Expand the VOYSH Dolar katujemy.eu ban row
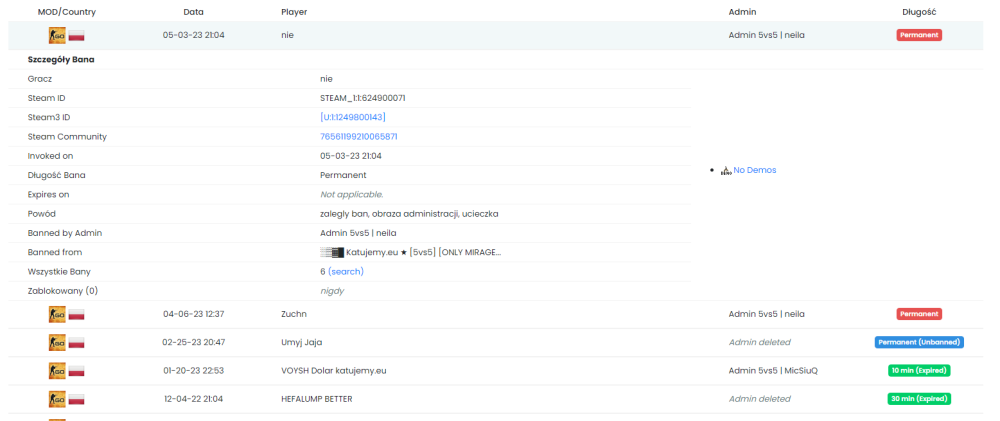1000x421 pixels. coord(496,371)
